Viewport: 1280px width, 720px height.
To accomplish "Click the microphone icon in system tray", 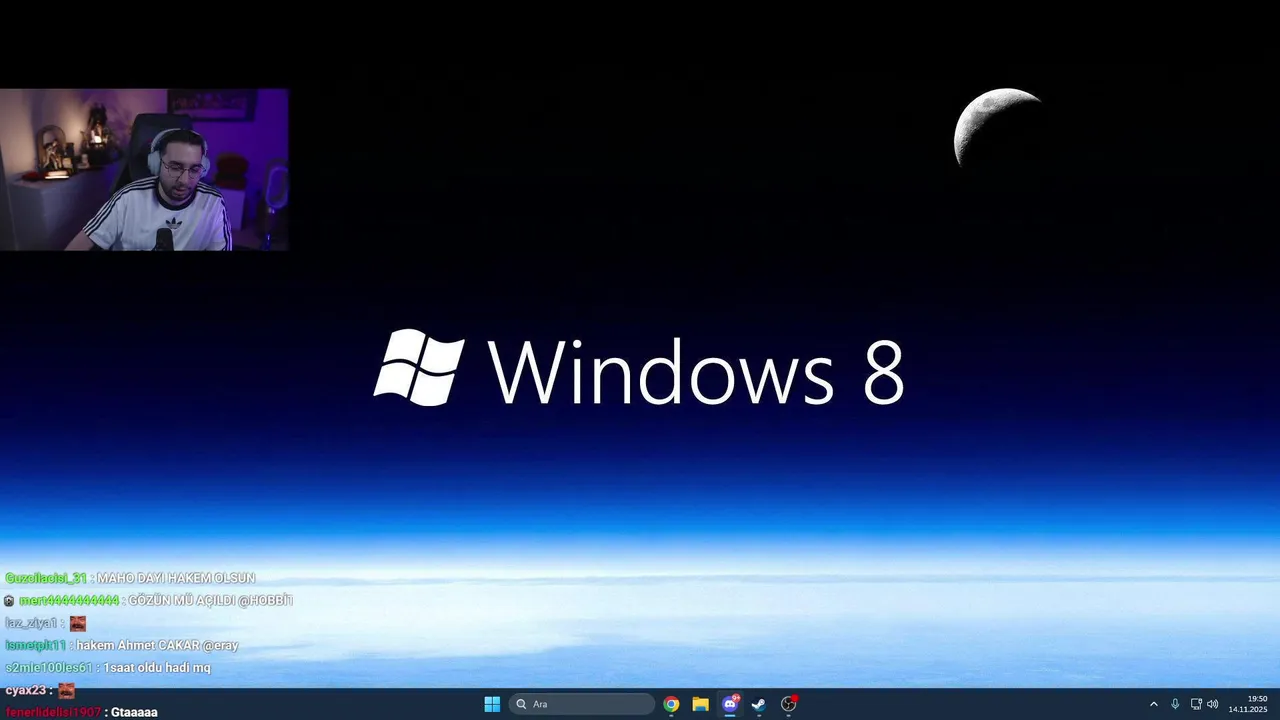I will (x=1175, y=704).
